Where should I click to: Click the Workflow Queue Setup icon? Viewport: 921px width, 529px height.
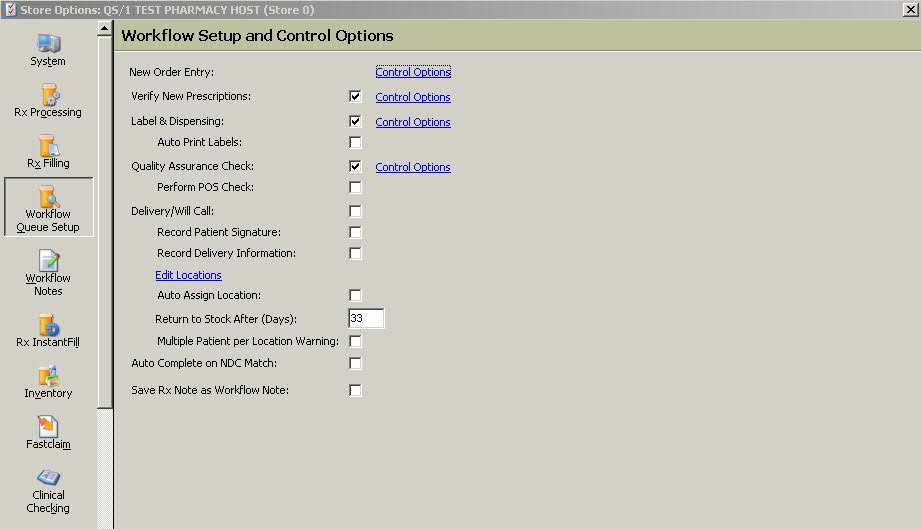point(49,207)
